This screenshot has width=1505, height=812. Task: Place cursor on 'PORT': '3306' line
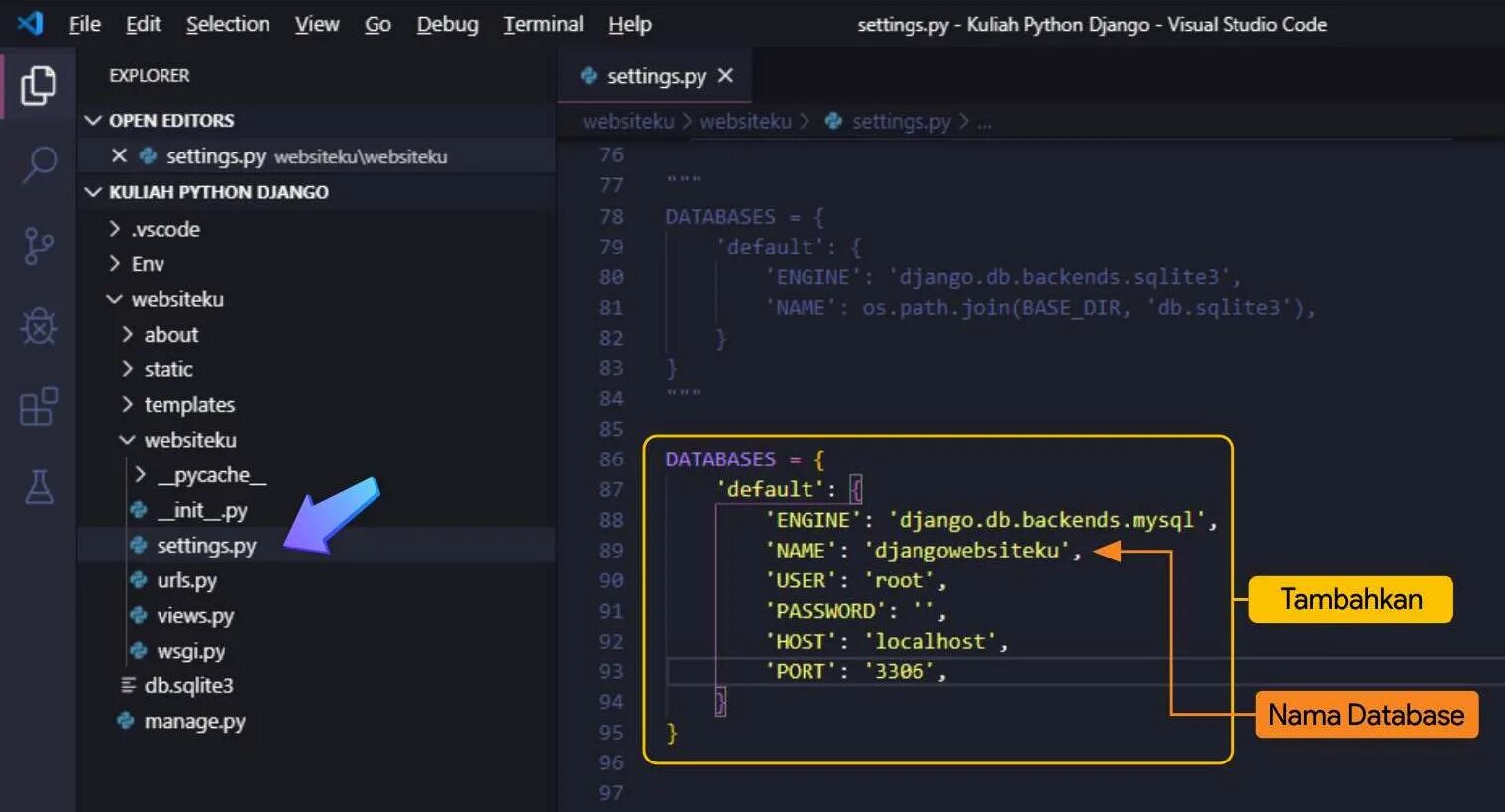click(855, 671)
